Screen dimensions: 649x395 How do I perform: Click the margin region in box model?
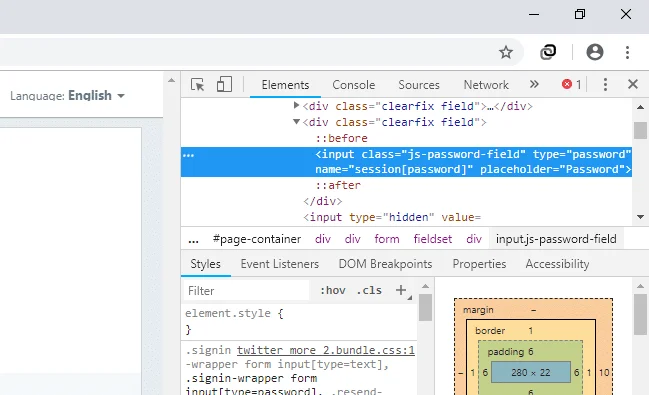(x=478, y=310)
